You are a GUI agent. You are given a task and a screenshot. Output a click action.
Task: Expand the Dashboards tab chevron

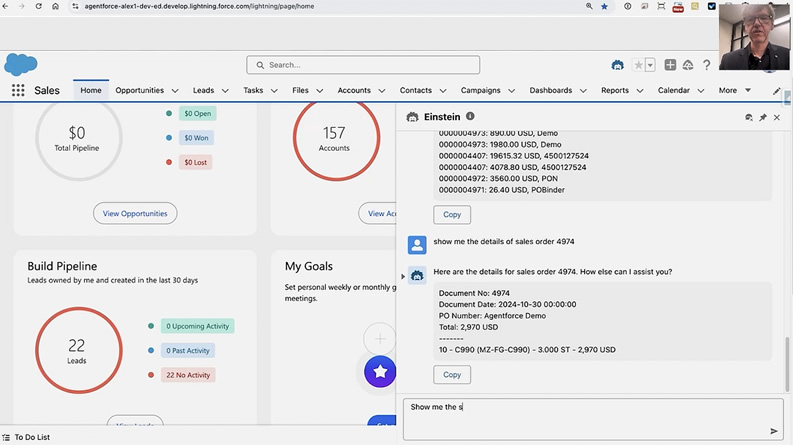(583, 91)
